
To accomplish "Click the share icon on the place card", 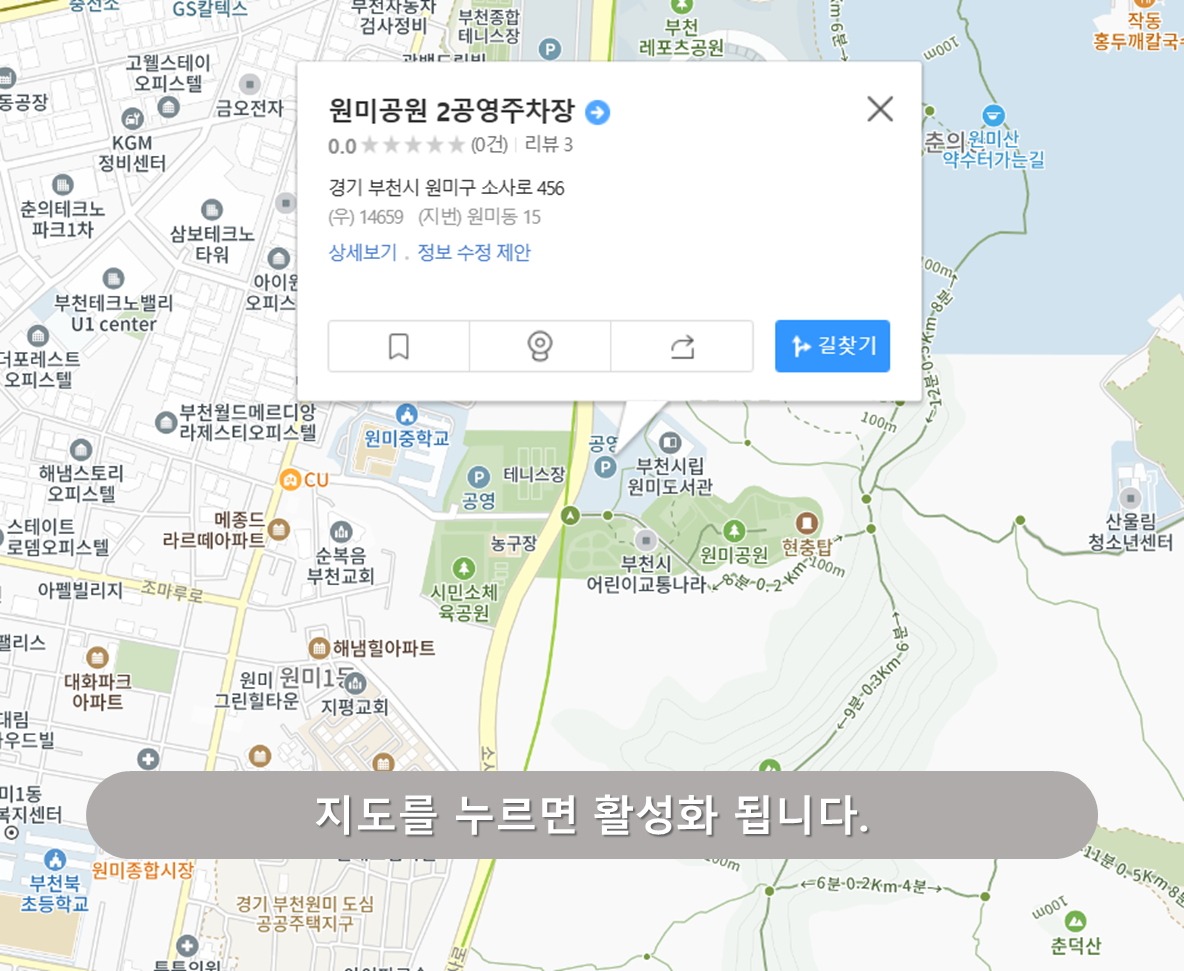I will click(682, 345).
